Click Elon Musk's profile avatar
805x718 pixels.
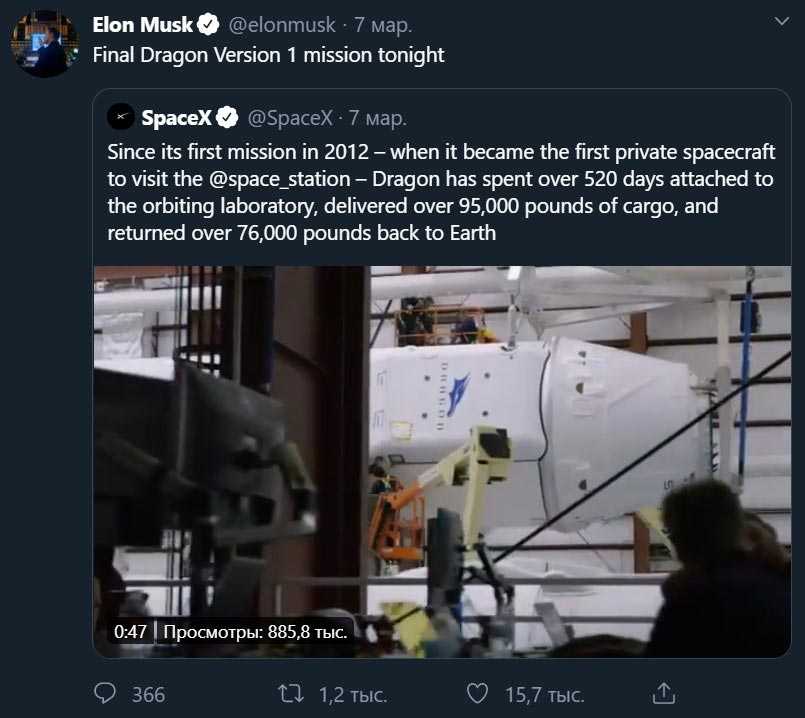tap(45, 45)
